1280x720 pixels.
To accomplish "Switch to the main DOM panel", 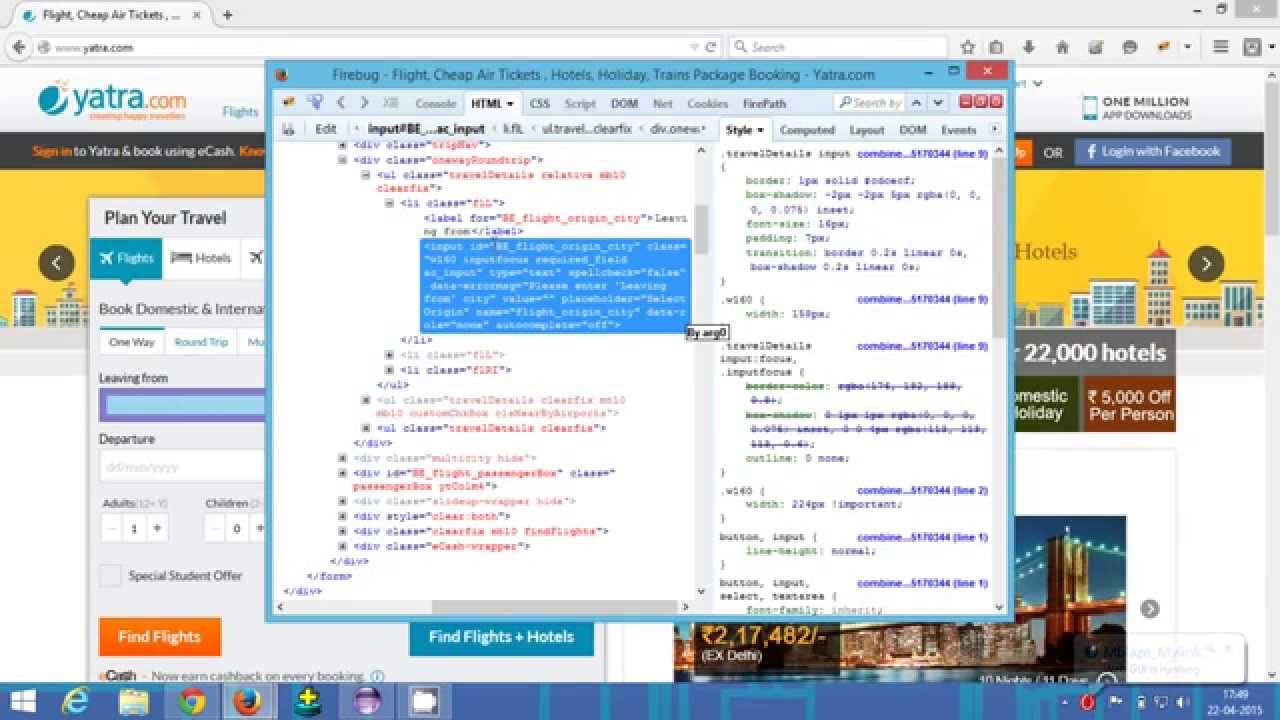I will [624, 103].
